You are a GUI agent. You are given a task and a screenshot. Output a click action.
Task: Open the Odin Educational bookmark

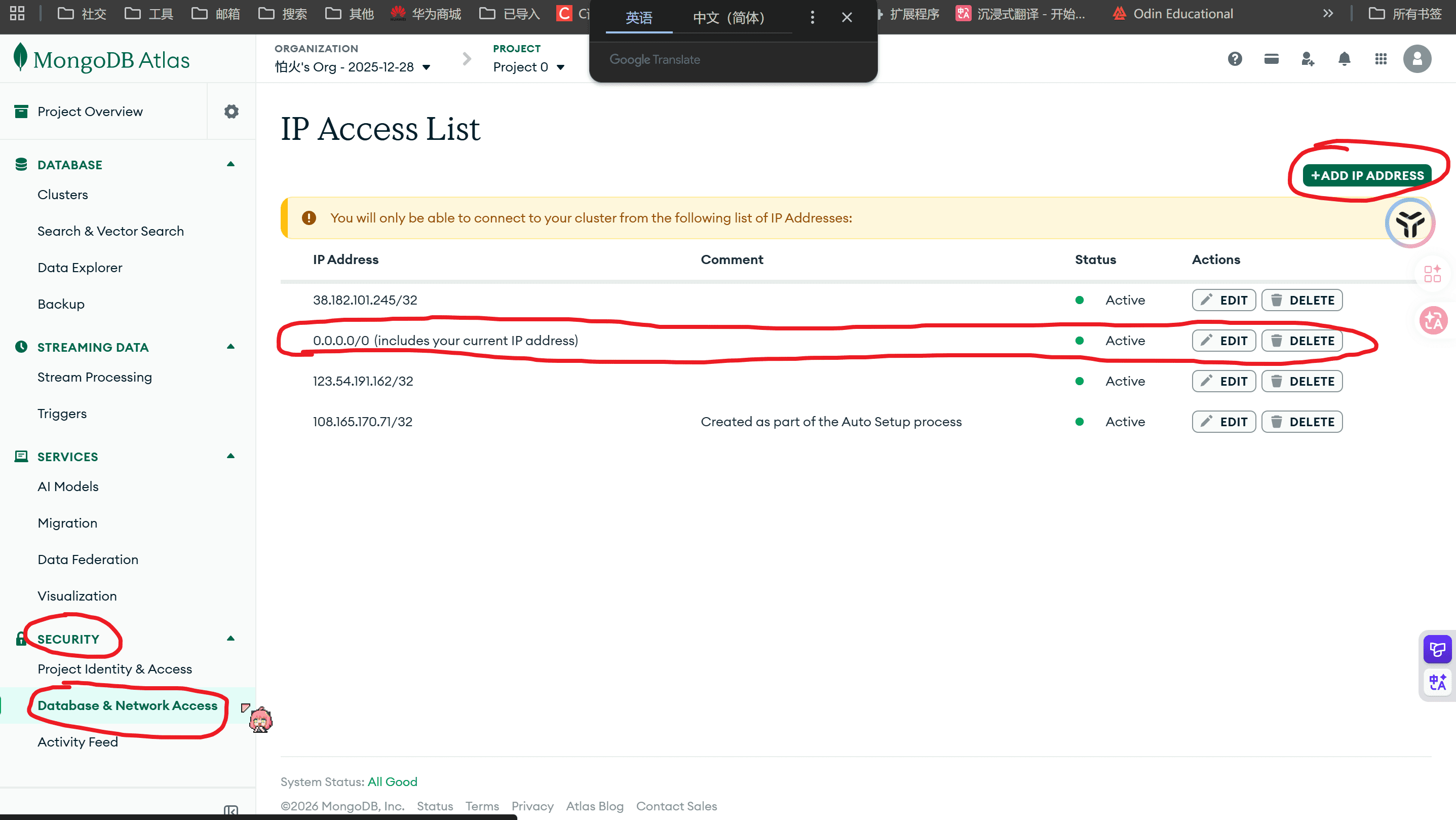1173,14
